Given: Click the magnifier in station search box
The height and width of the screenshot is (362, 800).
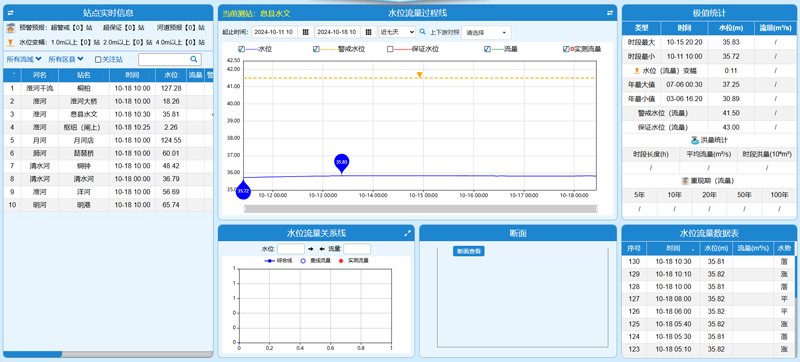Looking at the screenshot, I should 194,60.
